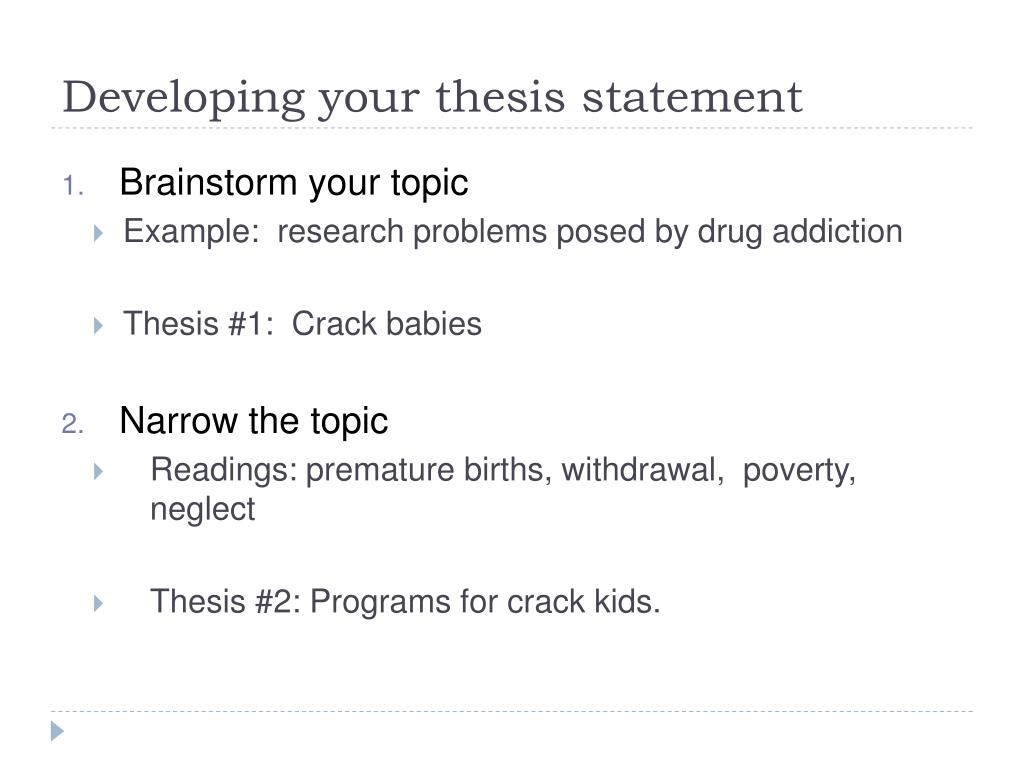Click the arrow bullet before 'Readings: premature births'
1024x768 pixels.
pyautogui.click(x=98, y=471)
